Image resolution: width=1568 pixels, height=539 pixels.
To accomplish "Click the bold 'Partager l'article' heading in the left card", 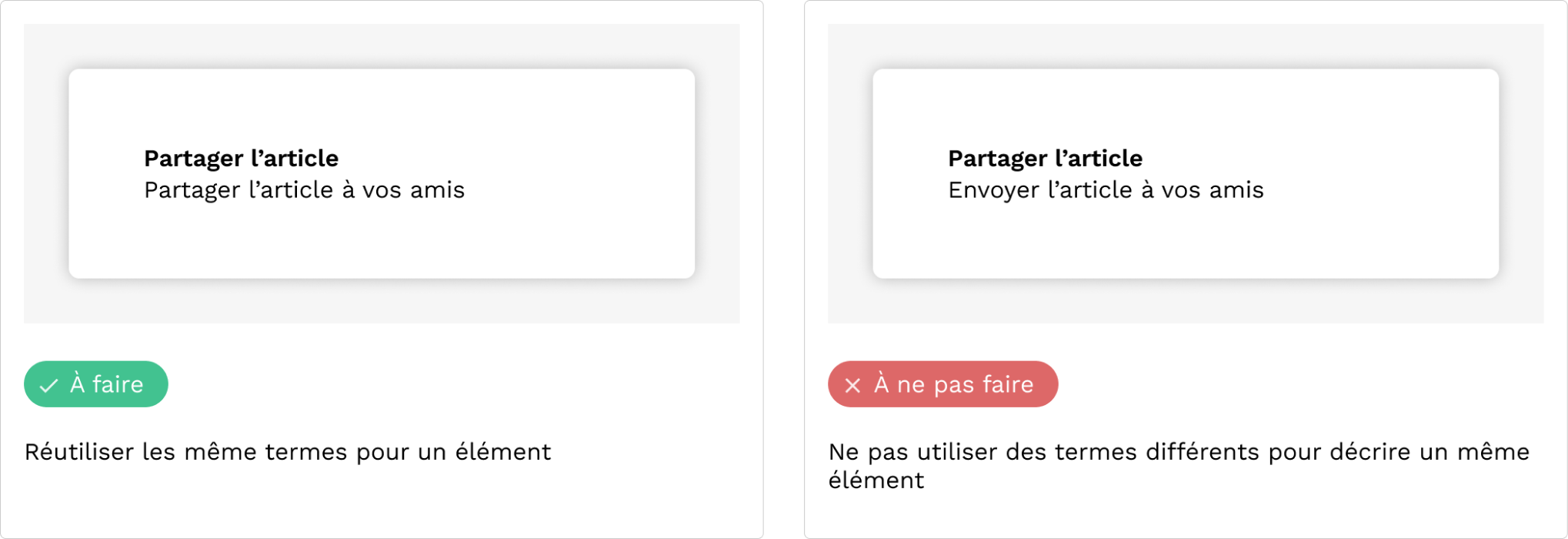I will pos(241,159).
